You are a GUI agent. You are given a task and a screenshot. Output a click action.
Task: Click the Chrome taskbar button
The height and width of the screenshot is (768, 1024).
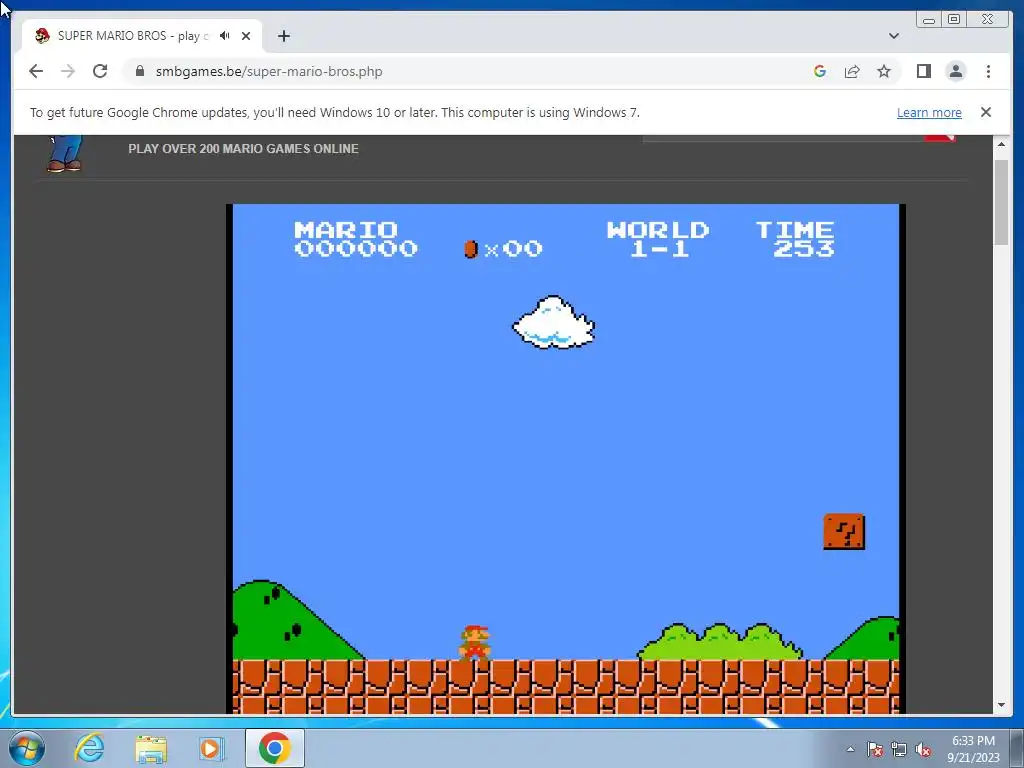275,748
